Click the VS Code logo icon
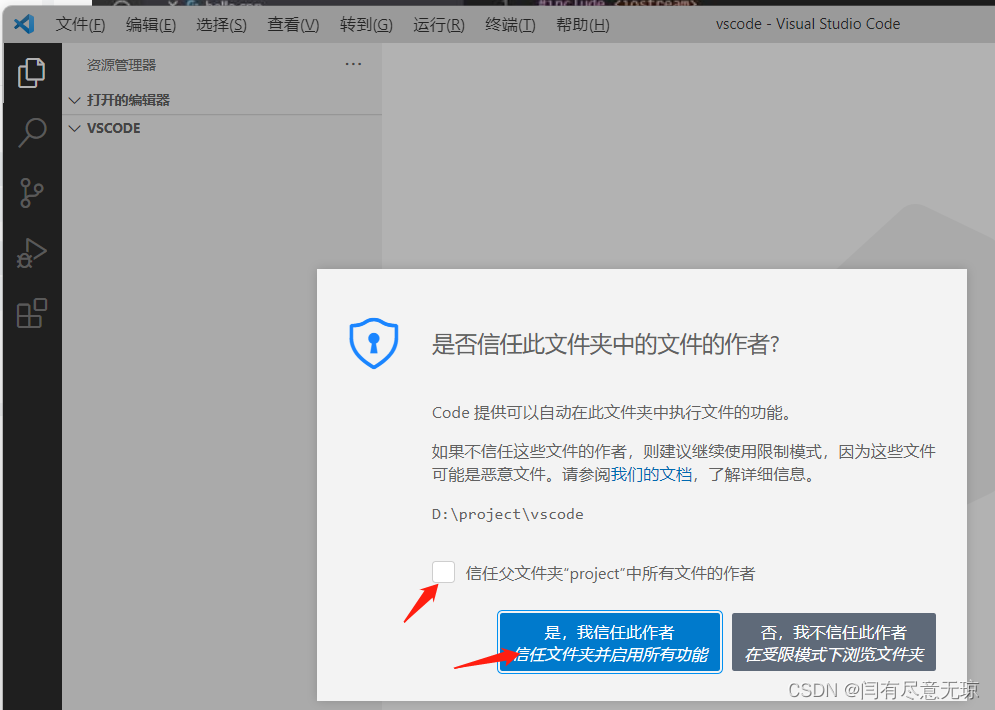Screen dimensions: 995x710 click(24, 24)
